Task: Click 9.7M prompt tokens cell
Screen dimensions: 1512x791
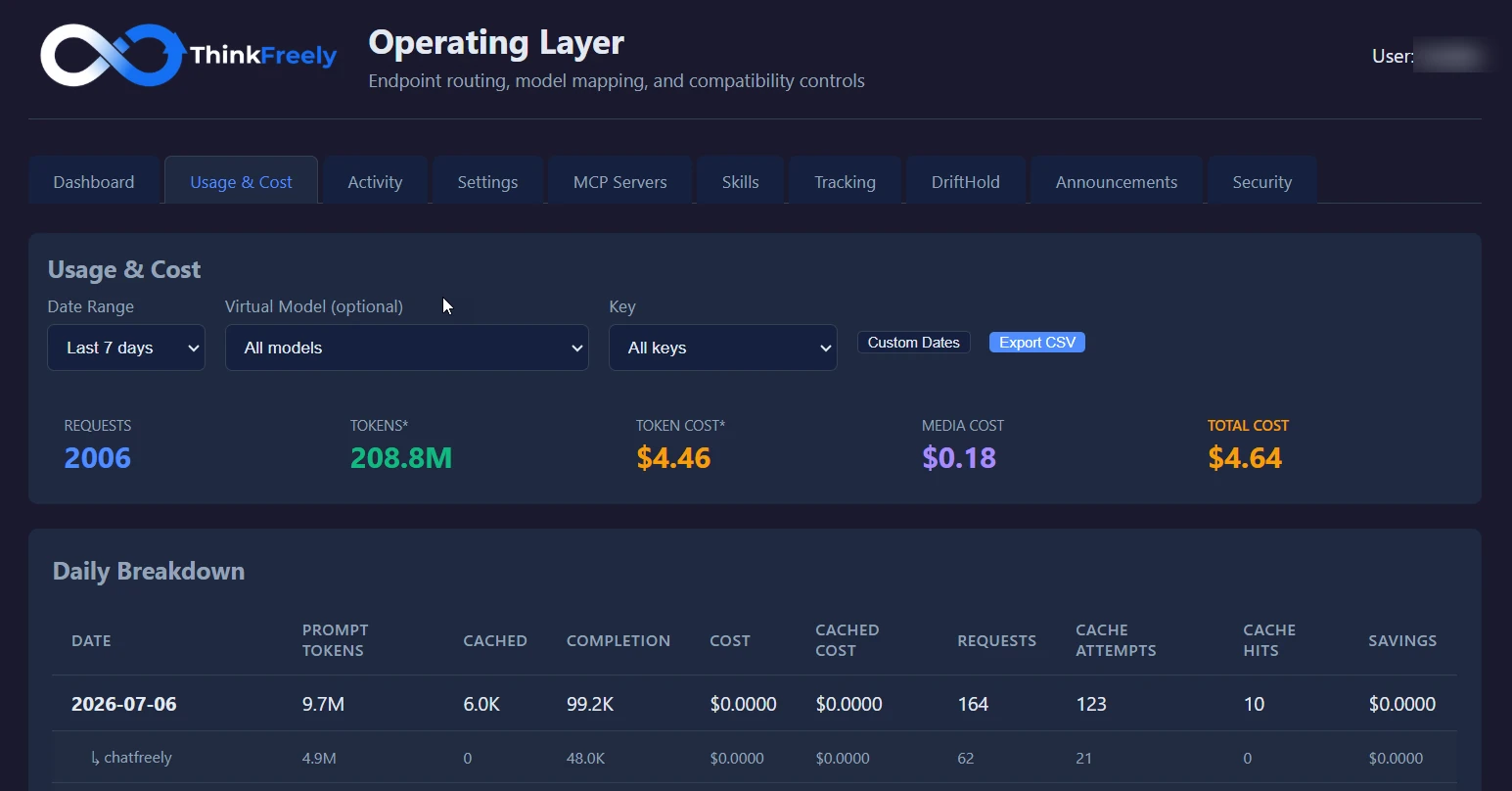Action: (323, 704)
